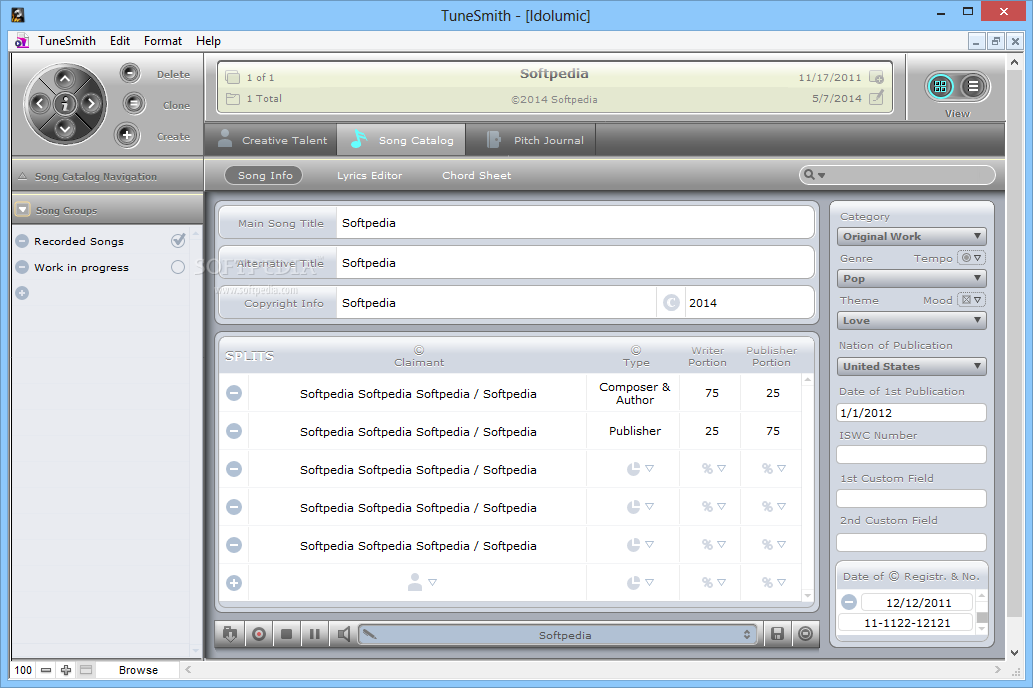Click the ISWC Number field
Viewport: 1033px width, 688px height.
click(x=911, y=455)
